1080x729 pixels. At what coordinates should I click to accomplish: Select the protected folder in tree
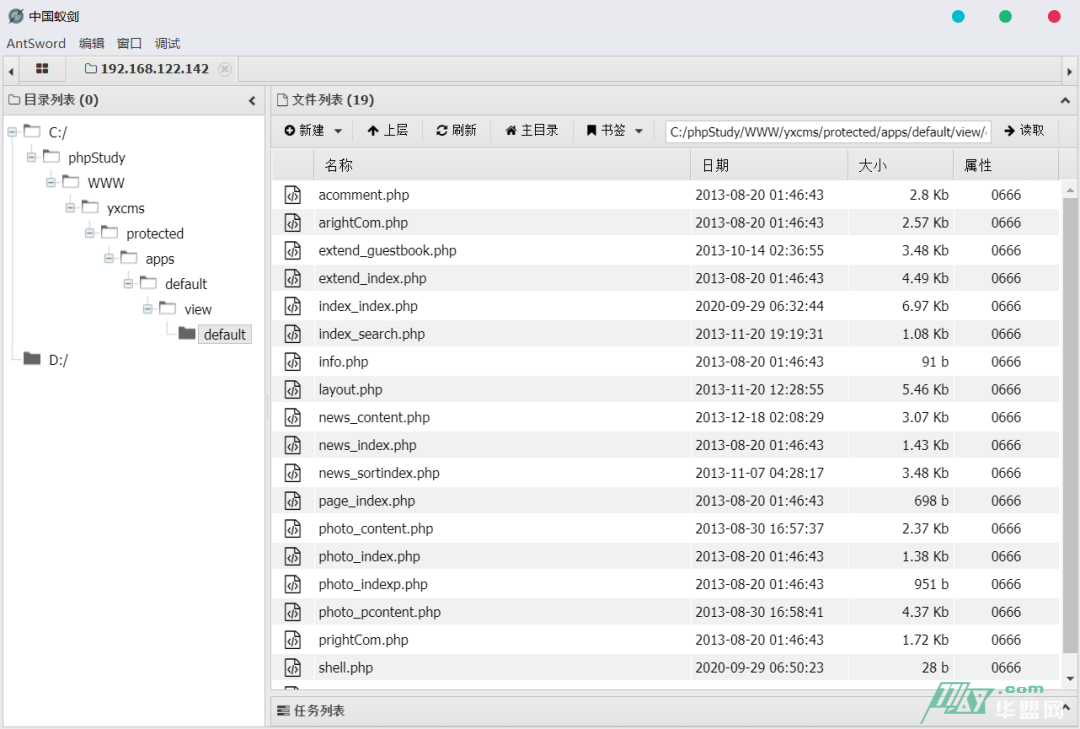pyautogui.click(x=154, y=234)
